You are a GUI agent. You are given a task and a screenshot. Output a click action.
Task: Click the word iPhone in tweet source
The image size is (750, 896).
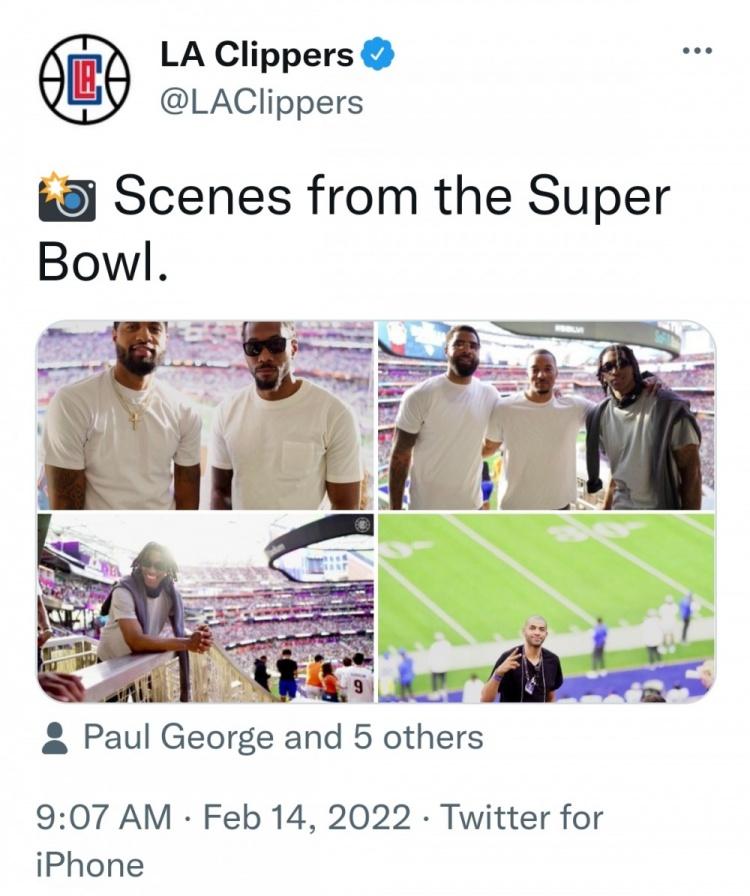point(90,864)
